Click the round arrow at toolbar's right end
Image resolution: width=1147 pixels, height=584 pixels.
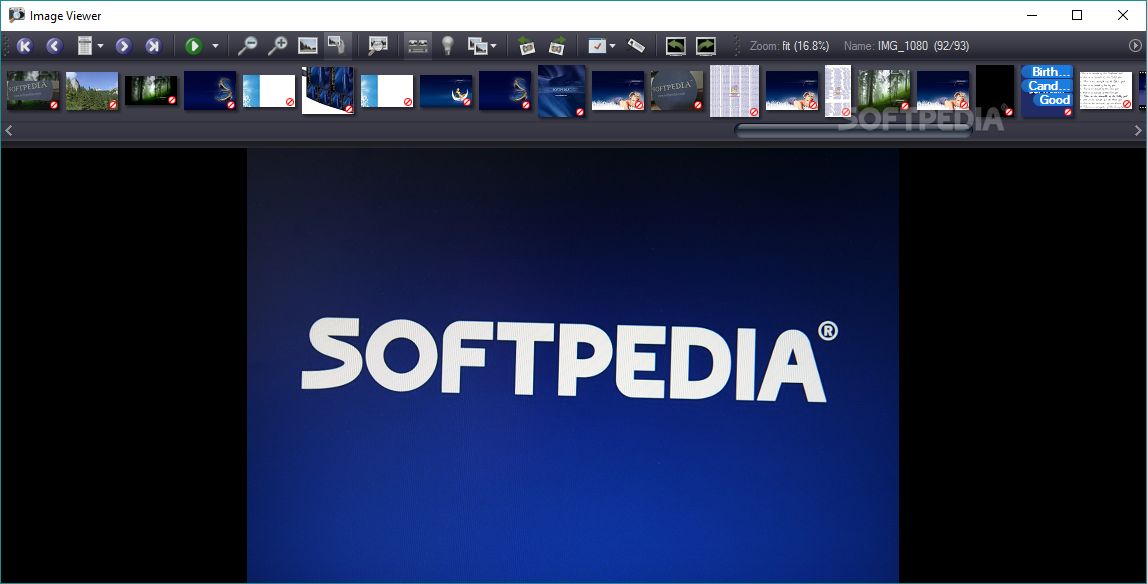1135,45
